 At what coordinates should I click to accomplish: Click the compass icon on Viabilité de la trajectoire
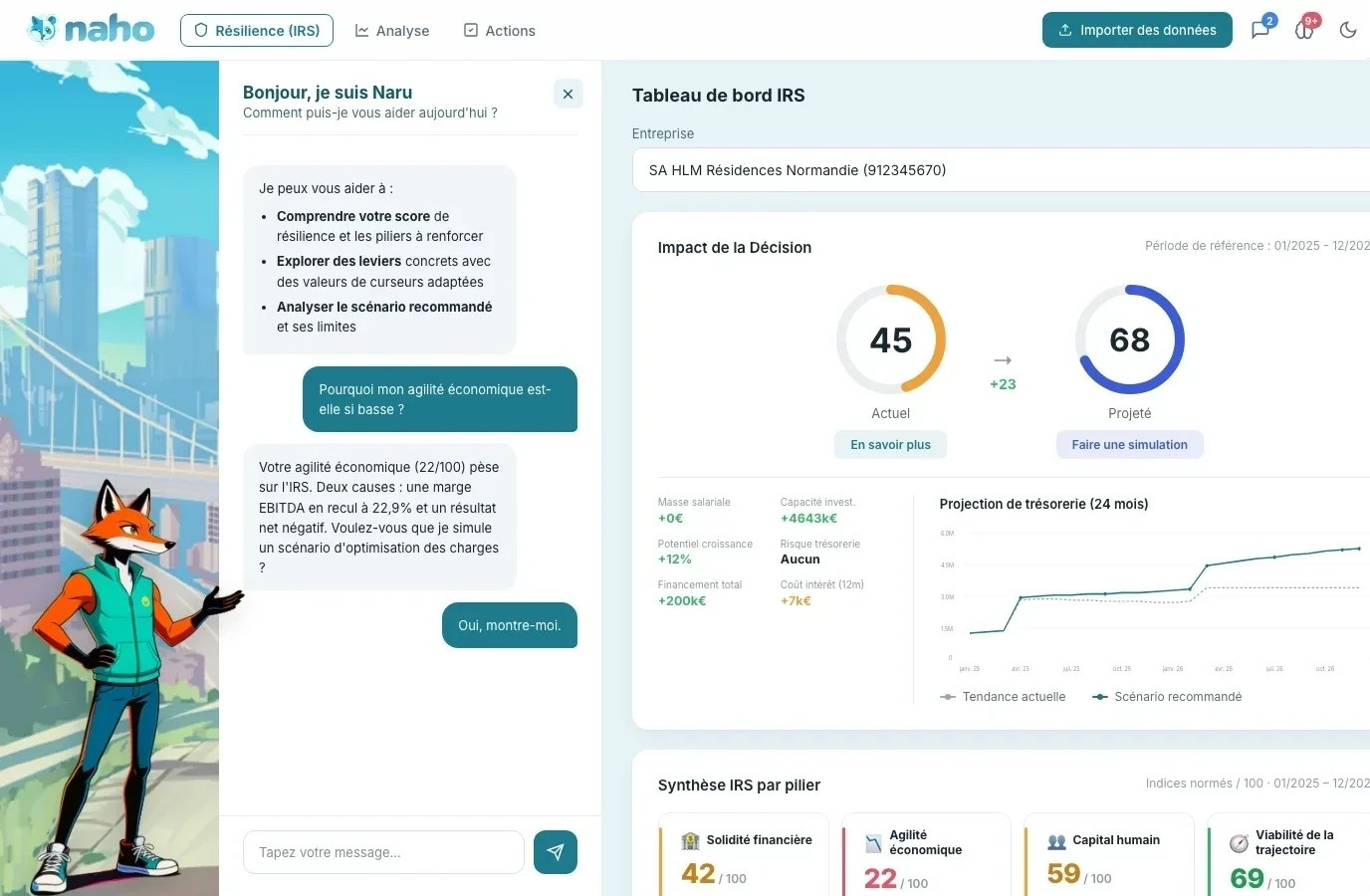point(1239,843)
